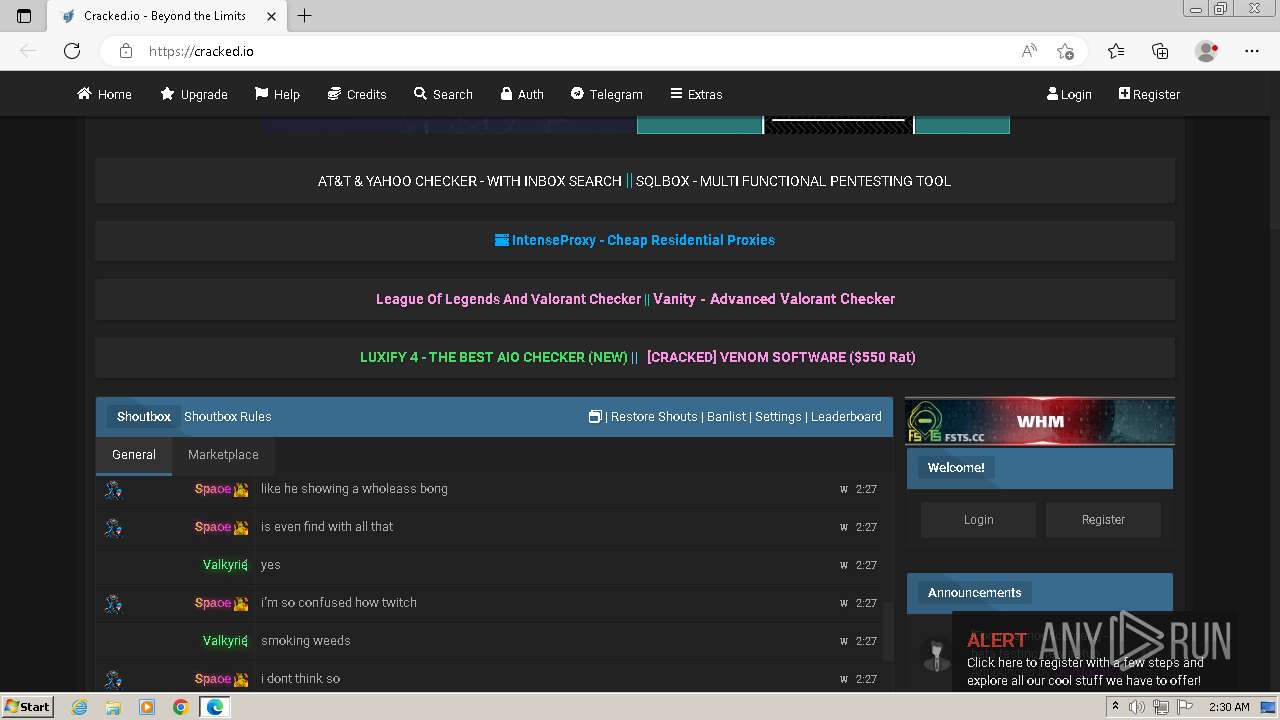Open Spaoe's profile on 'wholeass bong' message

tap(213, 489)
